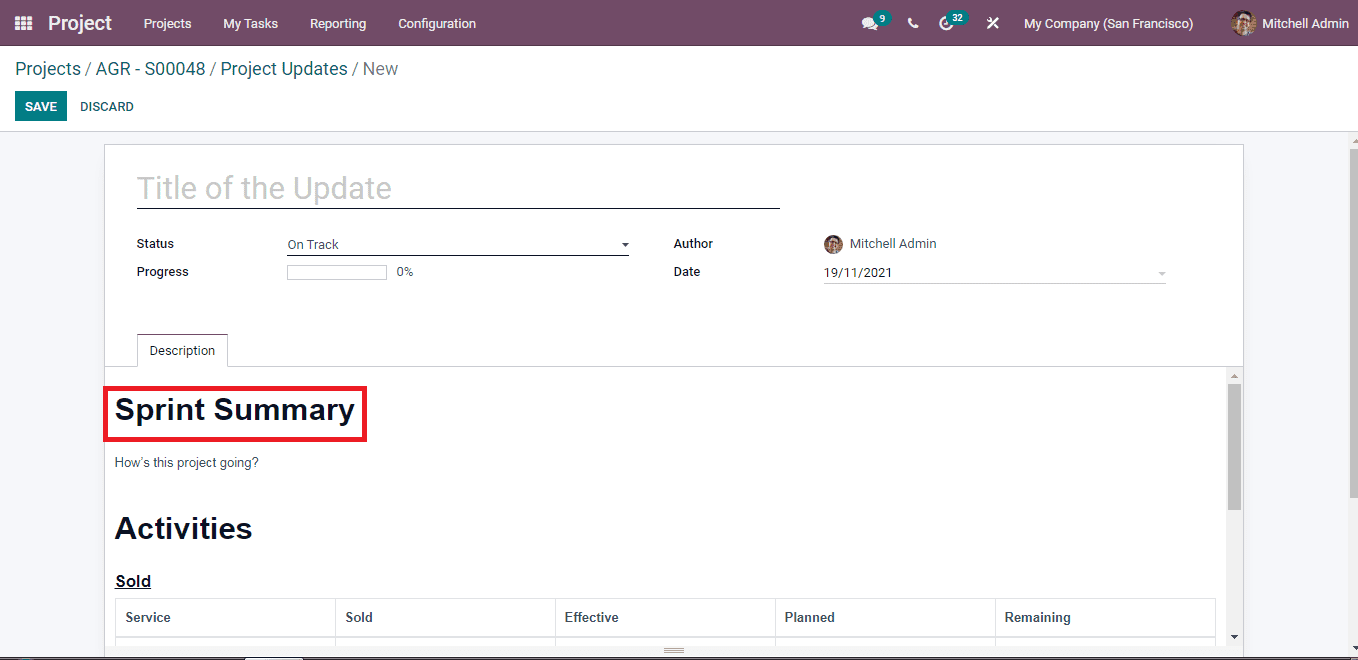Click the DISCARD button
1358x660 pixels.
pos(106,106)
